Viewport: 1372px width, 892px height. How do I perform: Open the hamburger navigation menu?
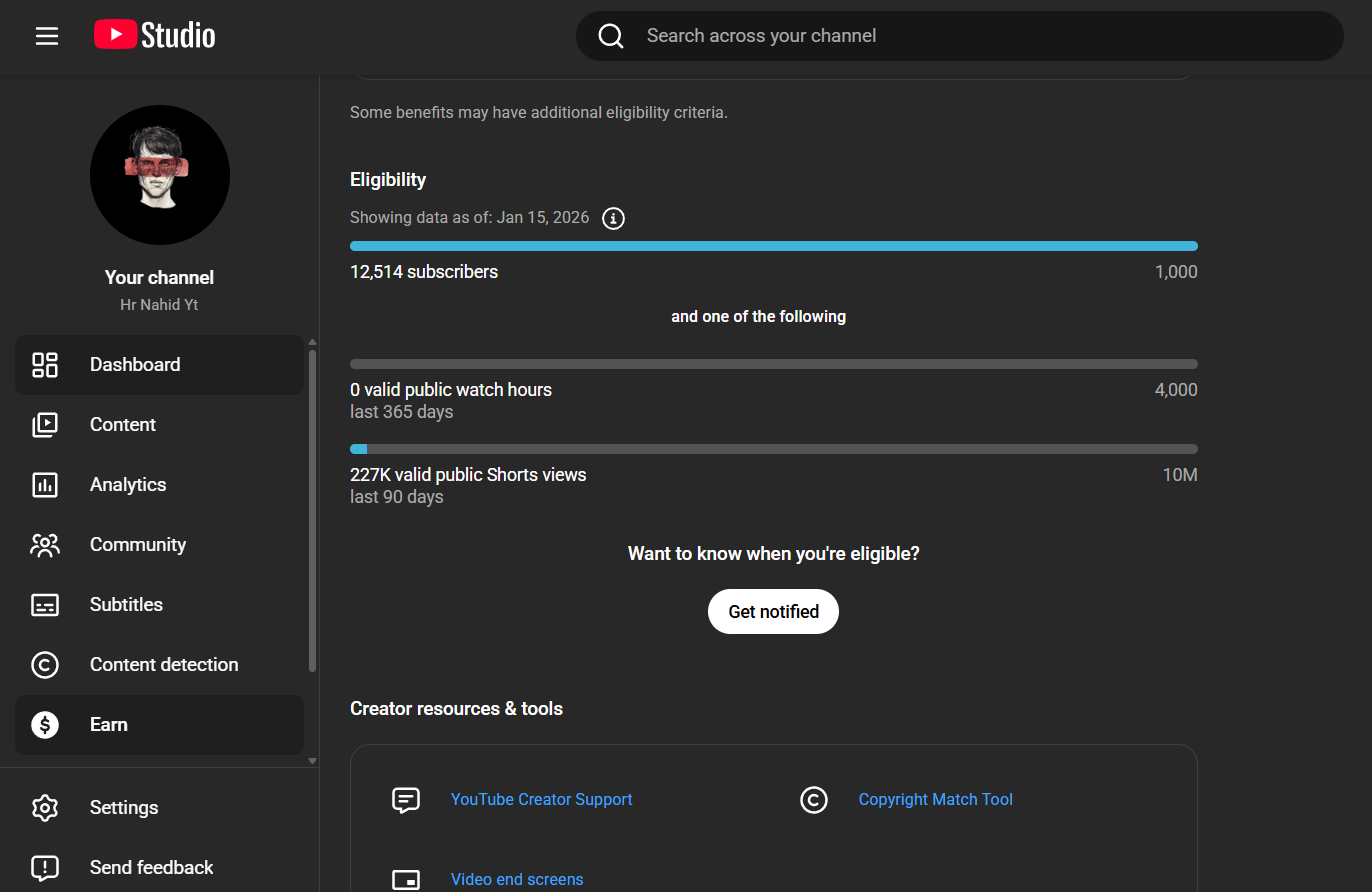pos(47,36)
